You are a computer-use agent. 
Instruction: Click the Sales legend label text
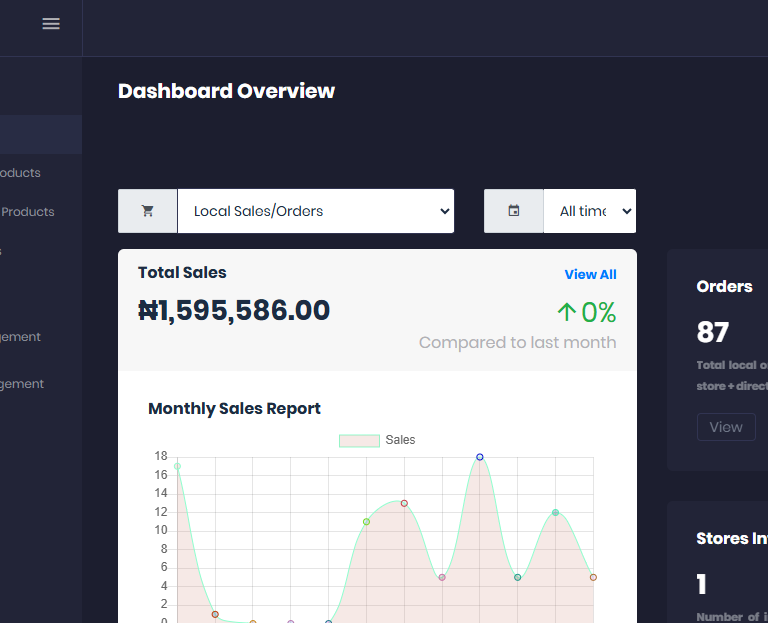400,440
